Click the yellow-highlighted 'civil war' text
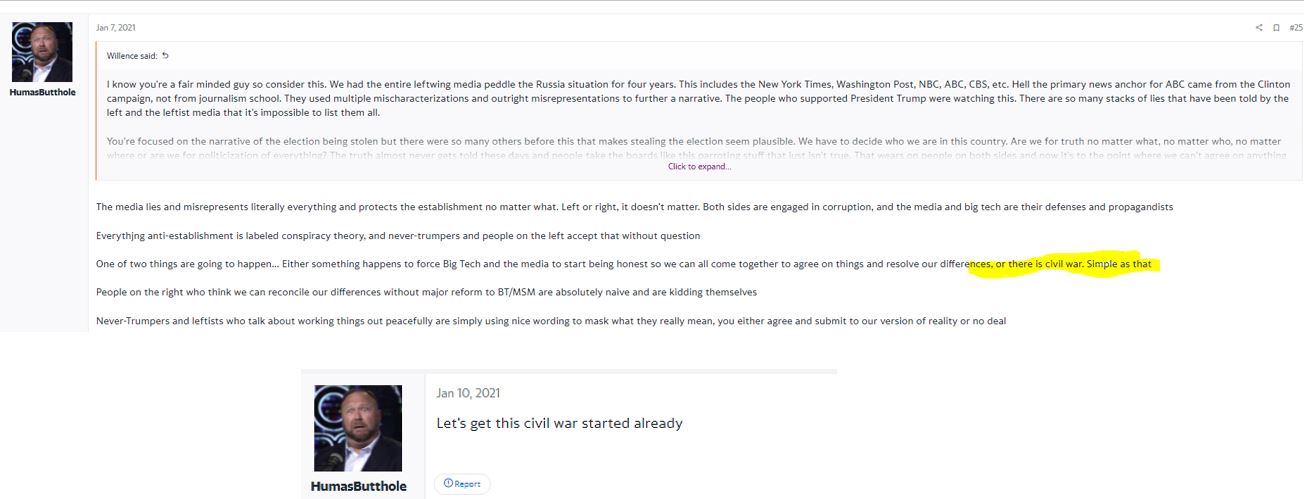Viewport: 1304px width, 499px height. 1064,264
